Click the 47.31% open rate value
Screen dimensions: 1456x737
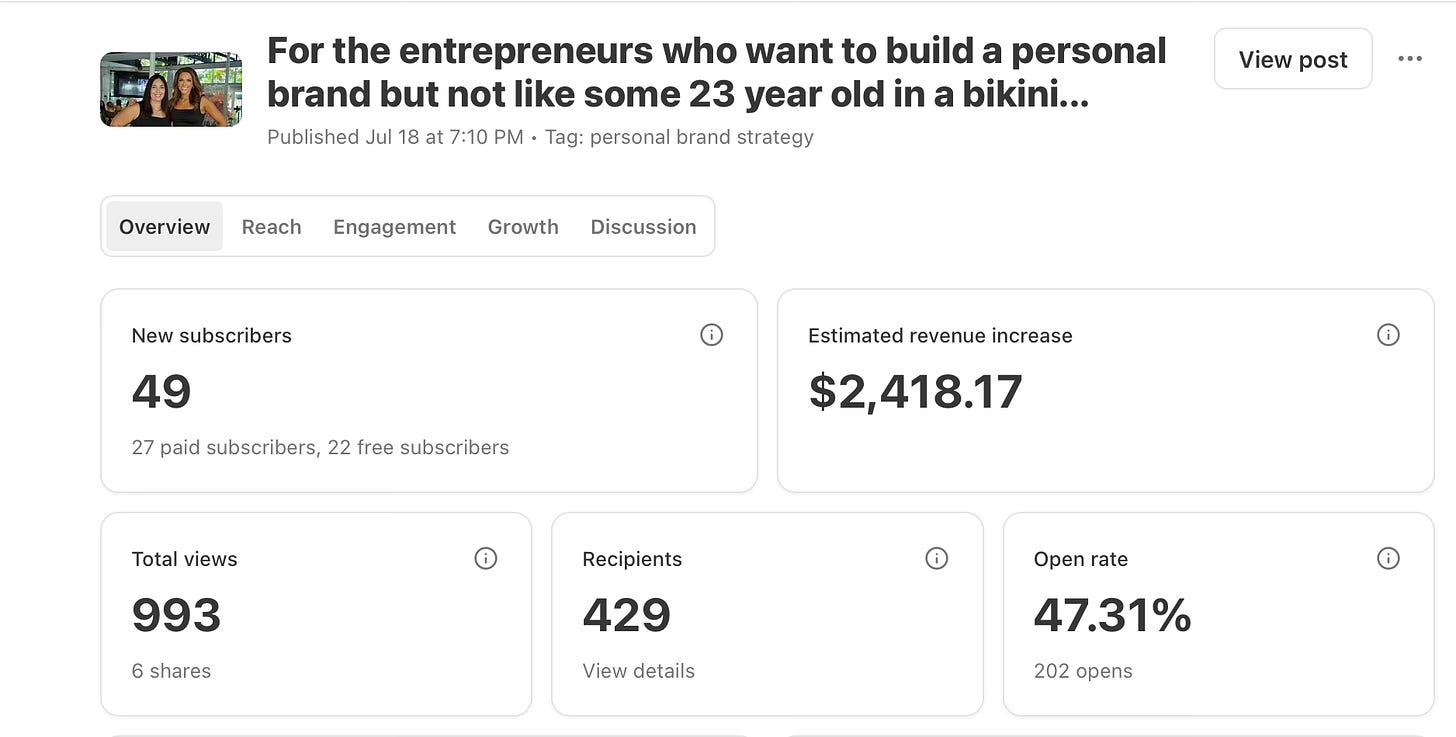pos(1112,615)
